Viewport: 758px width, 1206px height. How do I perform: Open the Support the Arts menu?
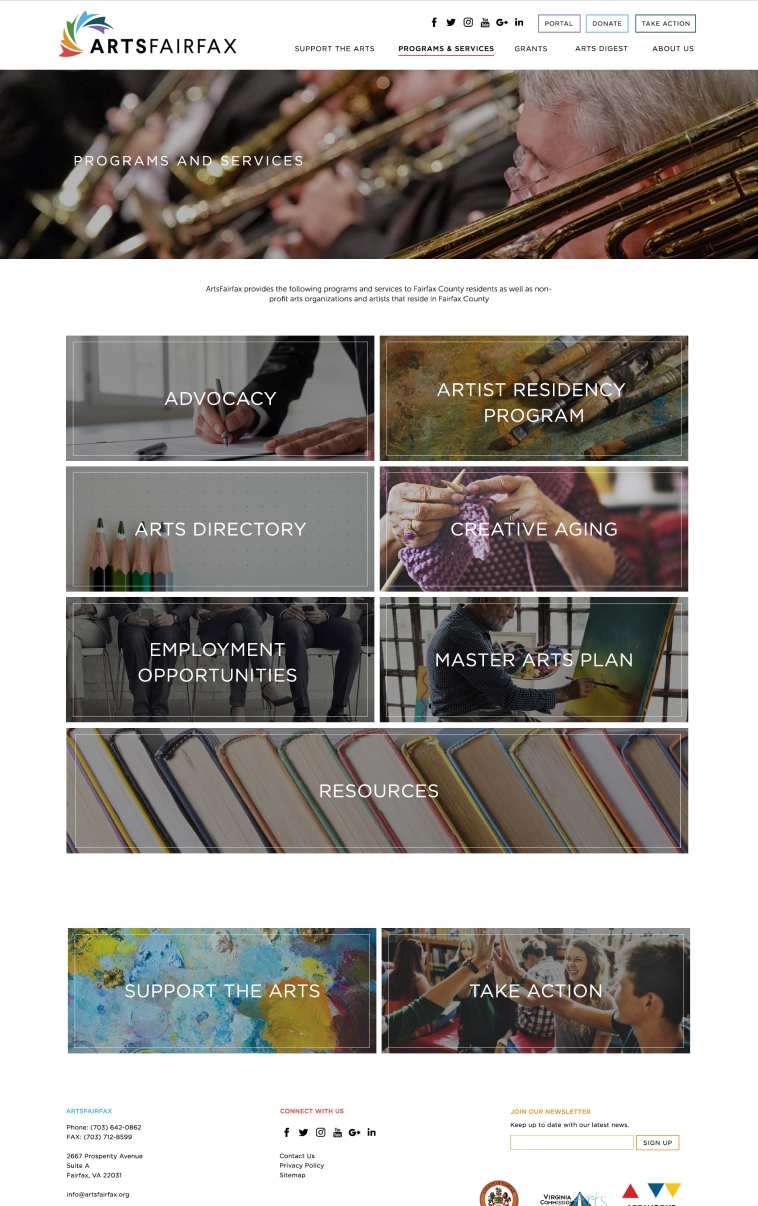pyautogui.click(x=334, y=48)
